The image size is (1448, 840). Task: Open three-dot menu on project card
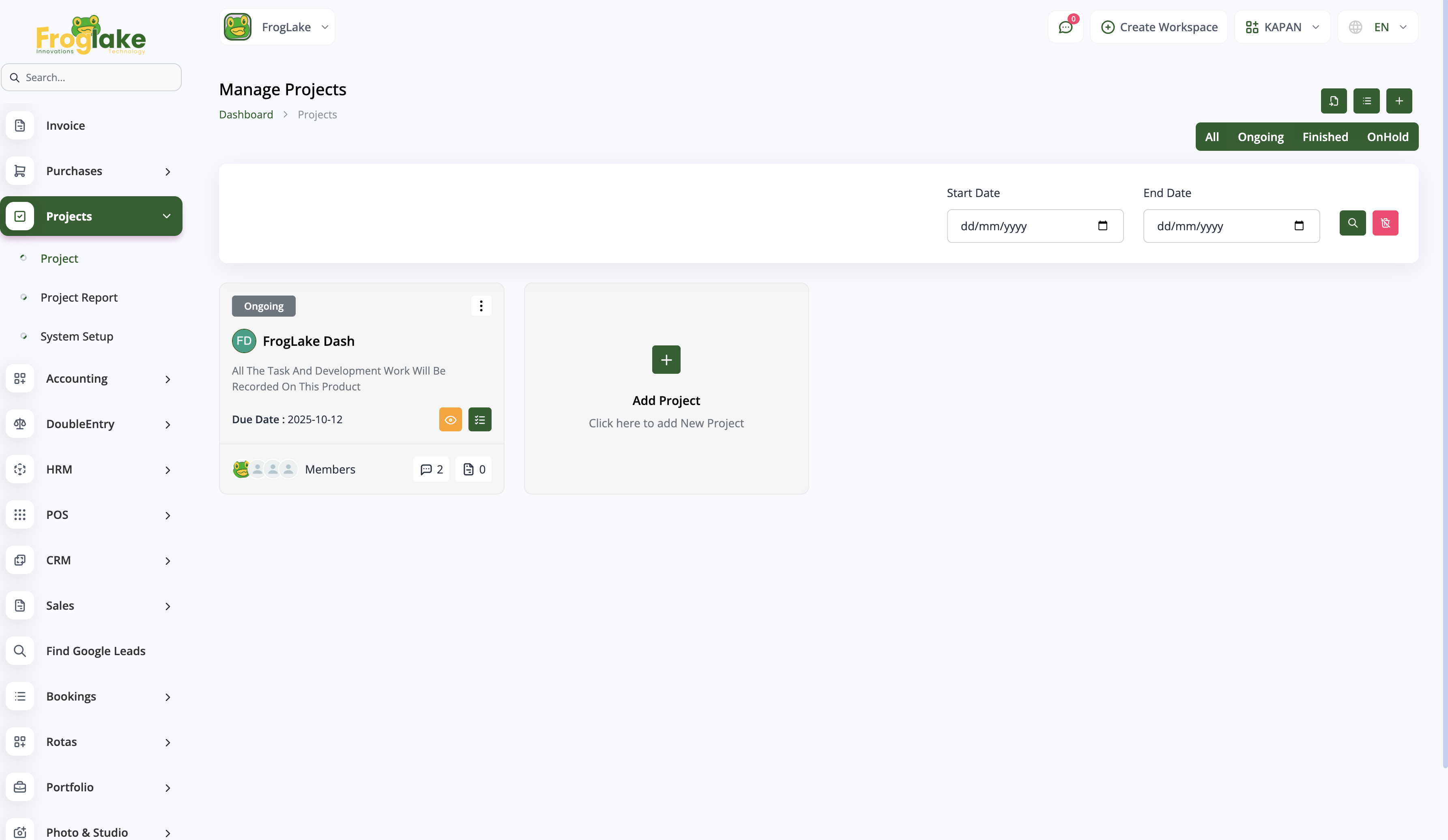tap(481, 306)
